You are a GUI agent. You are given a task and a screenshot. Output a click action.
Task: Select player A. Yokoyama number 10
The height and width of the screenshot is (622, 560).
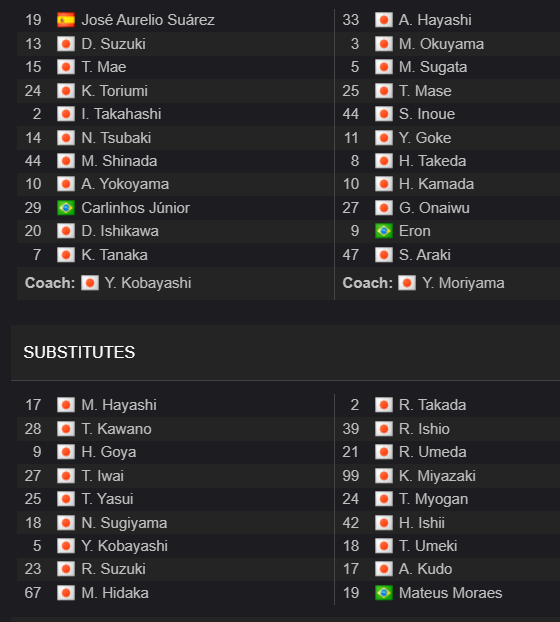tap(33, 184)
